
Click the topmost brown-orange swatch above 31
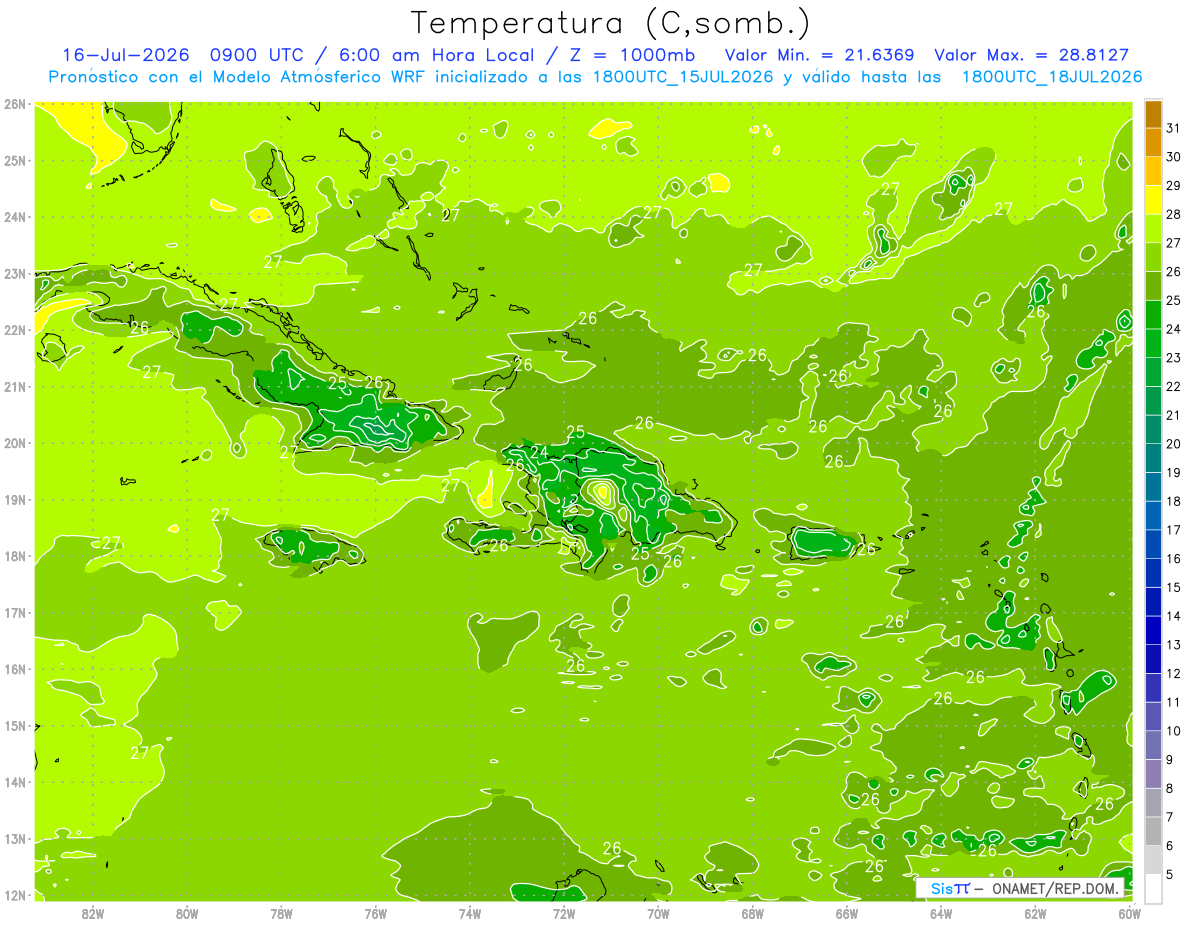click(1153, 114)
